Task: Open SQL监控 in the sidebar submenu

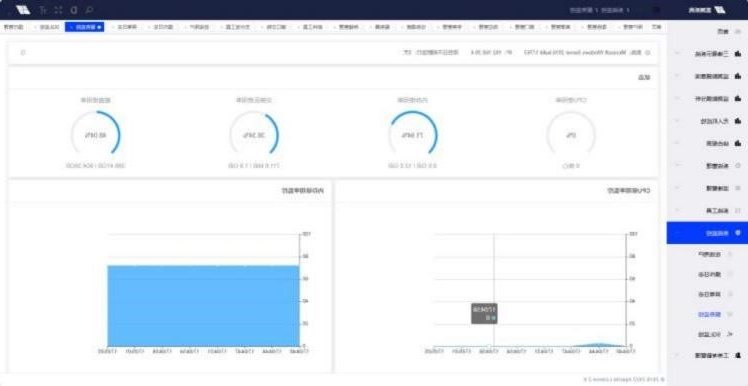Action: (x=709, y=334)
